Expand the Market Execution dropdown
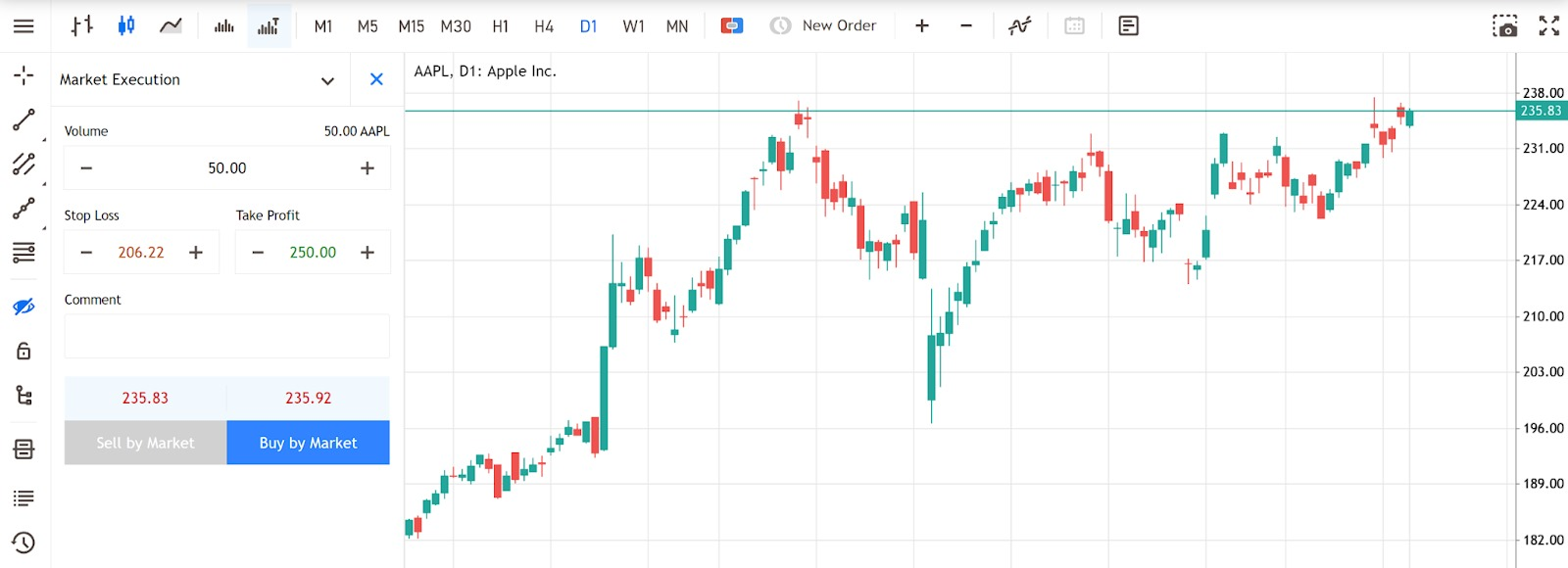 (327, 80)
